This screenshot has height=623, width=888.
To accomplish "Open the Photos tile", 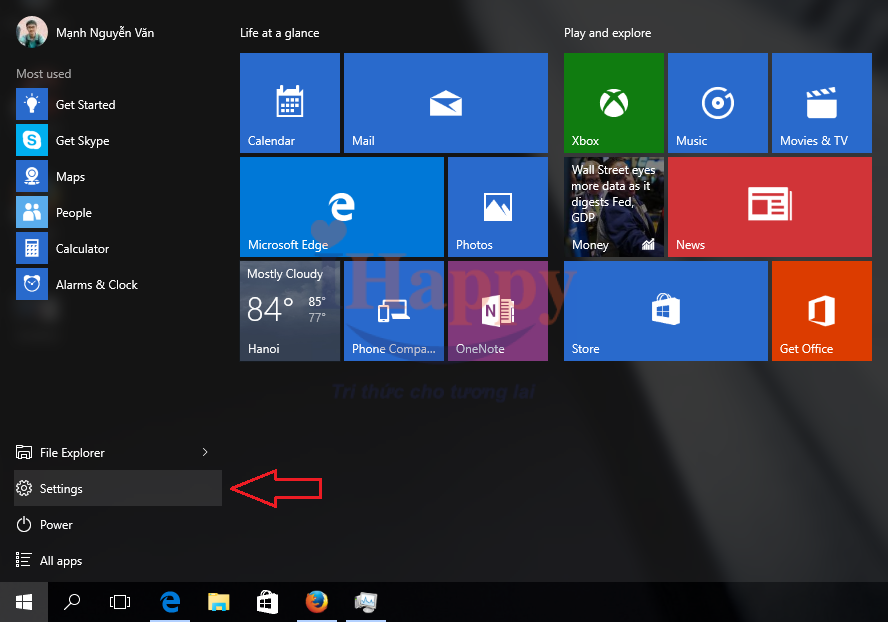I will (x=498, y=207).
